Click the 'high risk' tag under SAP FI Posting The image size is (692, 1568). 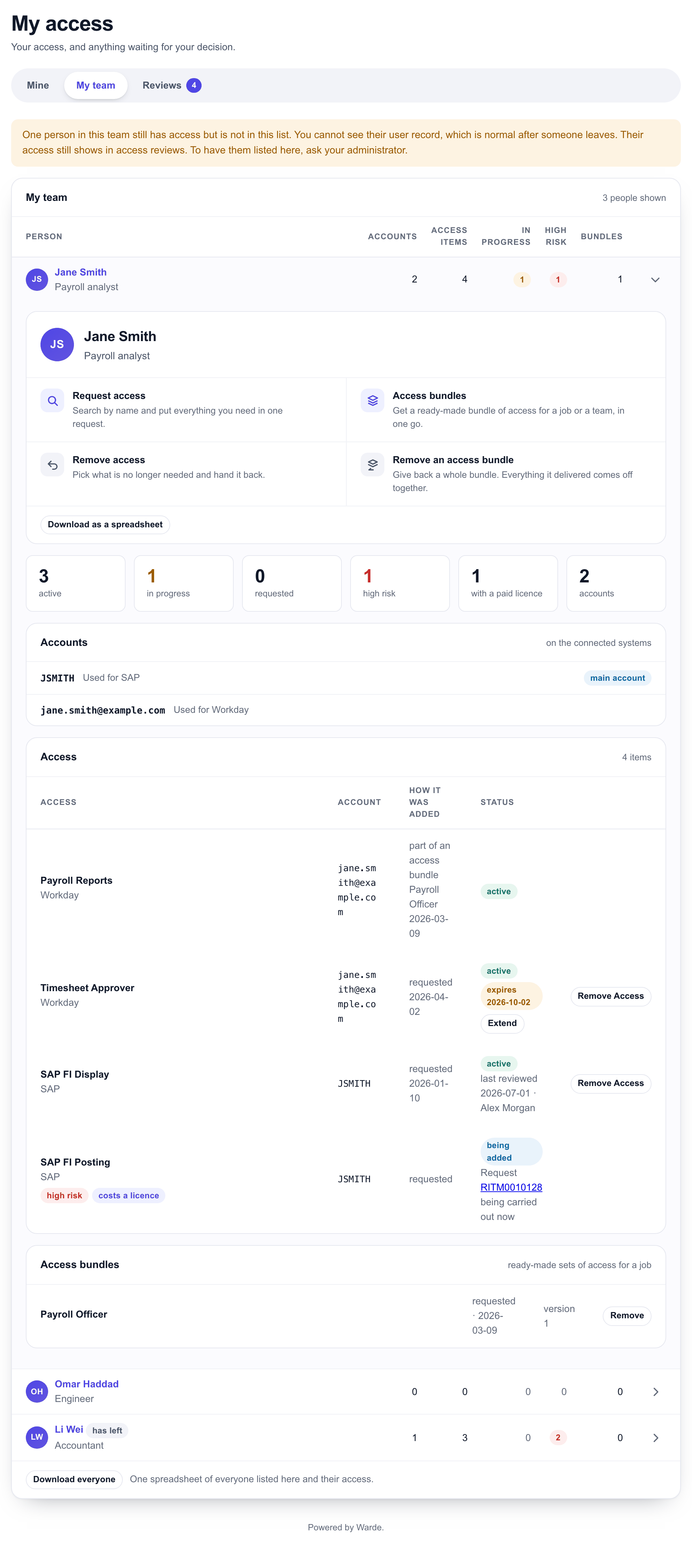64,1196
